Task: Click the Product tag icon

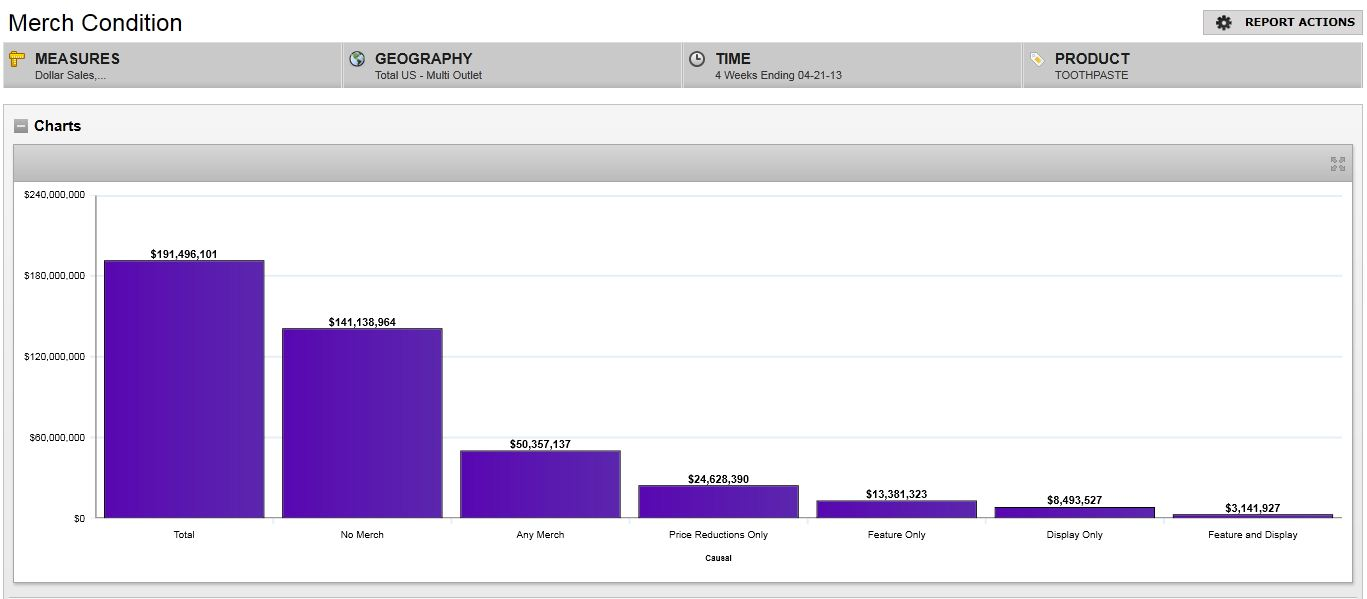Action: tap(1037, 59)
